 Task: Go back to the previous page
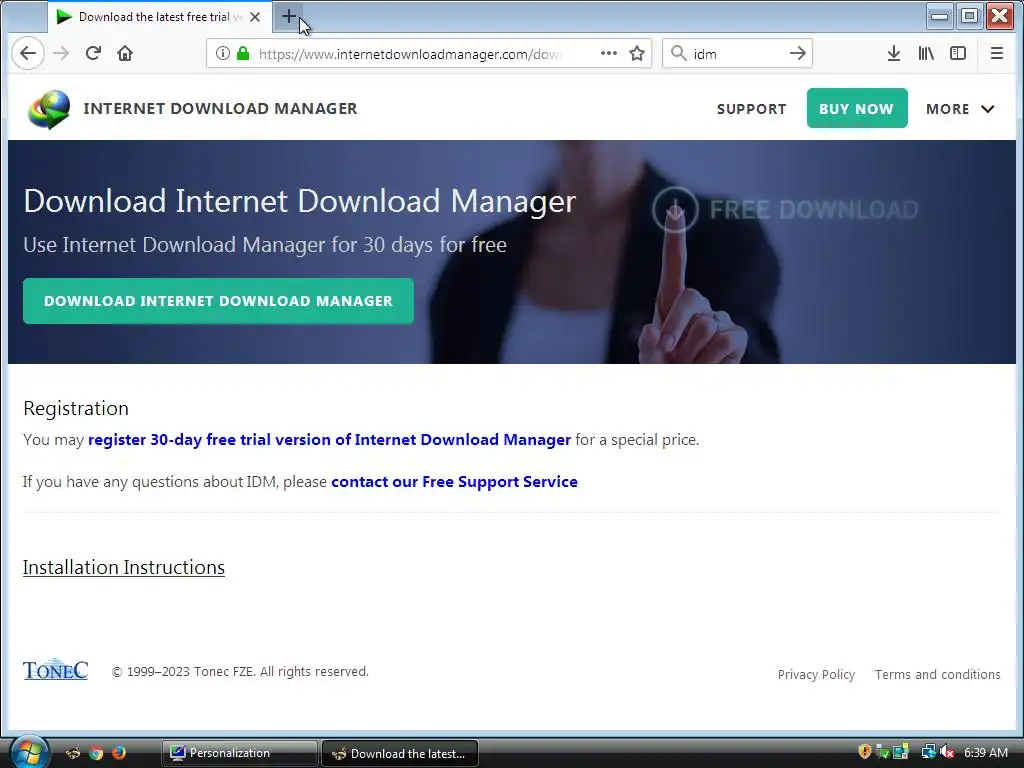tap(27, 54)
